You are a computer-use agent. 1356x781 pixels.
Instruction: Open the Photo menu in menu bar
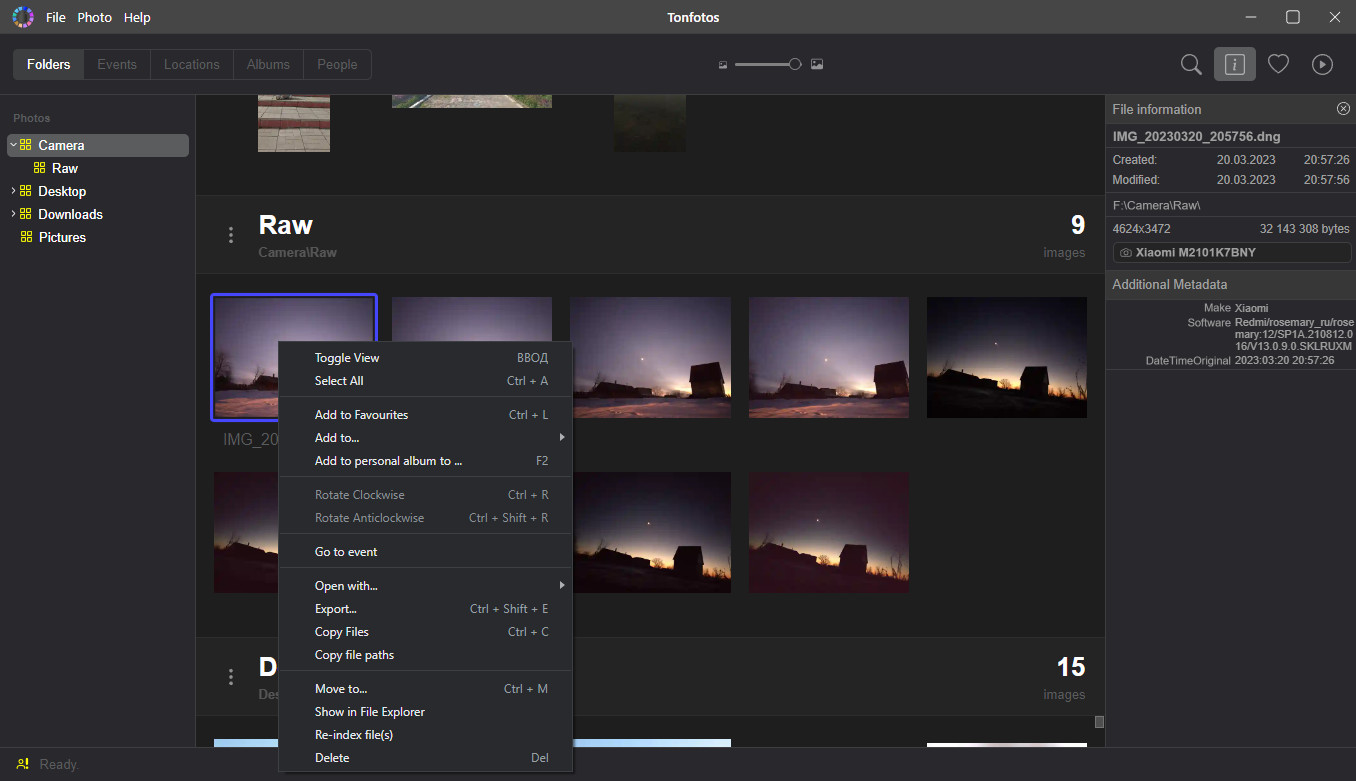click(x=95, y=17)
